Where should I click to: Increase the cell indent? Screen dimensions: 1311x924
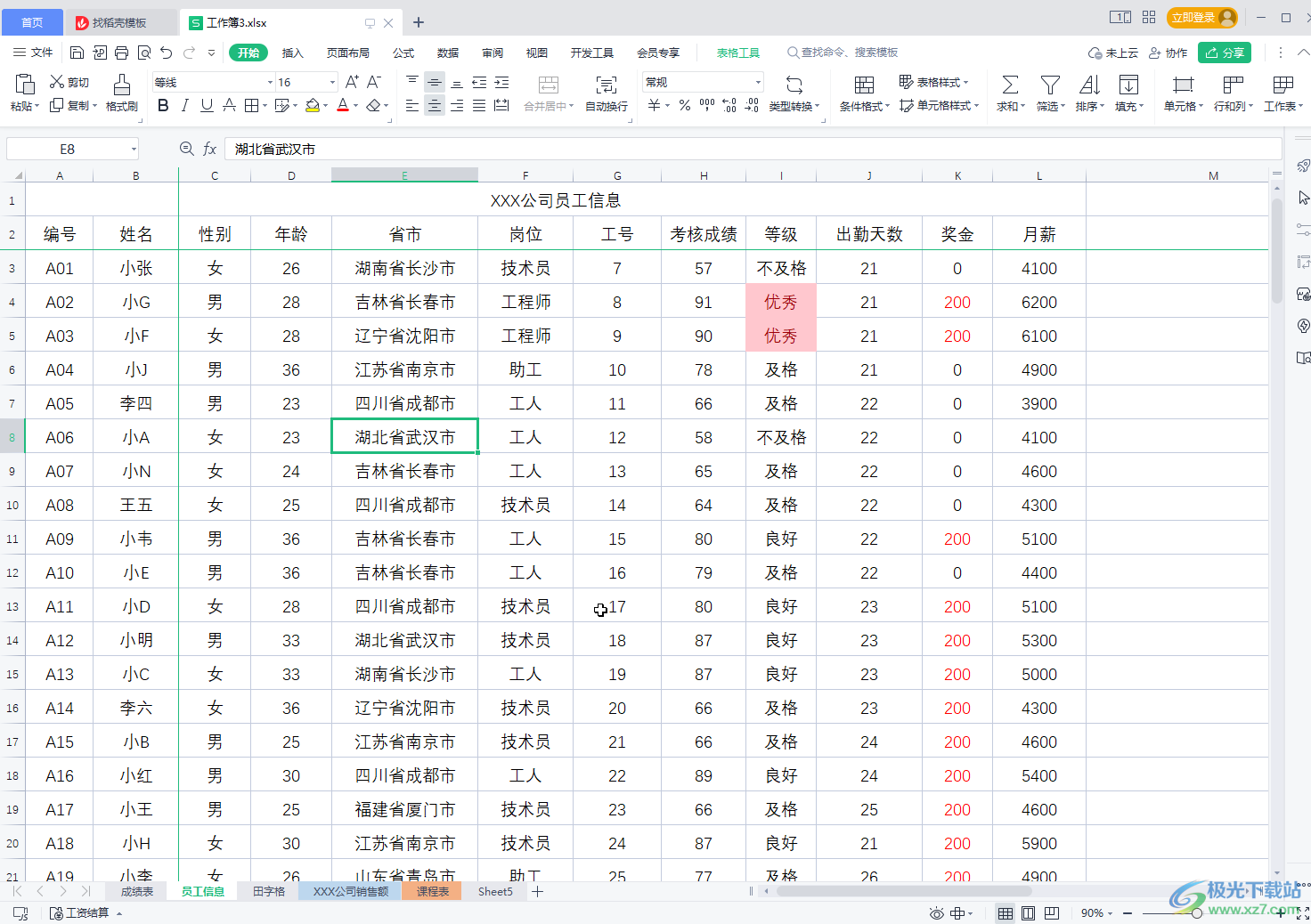point(501,82)
